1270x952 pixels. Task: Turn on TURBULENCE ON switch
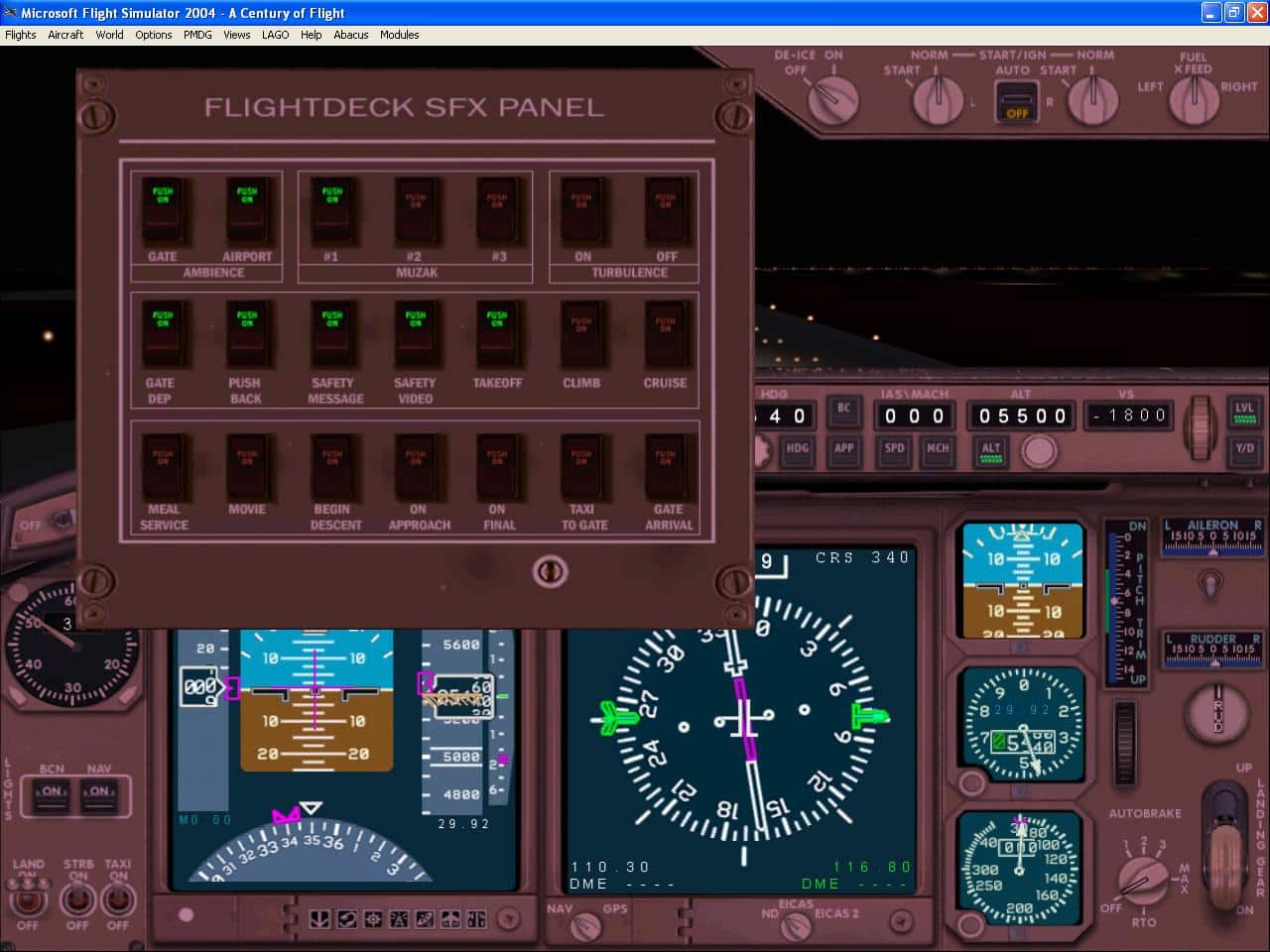tap(581, 210)
